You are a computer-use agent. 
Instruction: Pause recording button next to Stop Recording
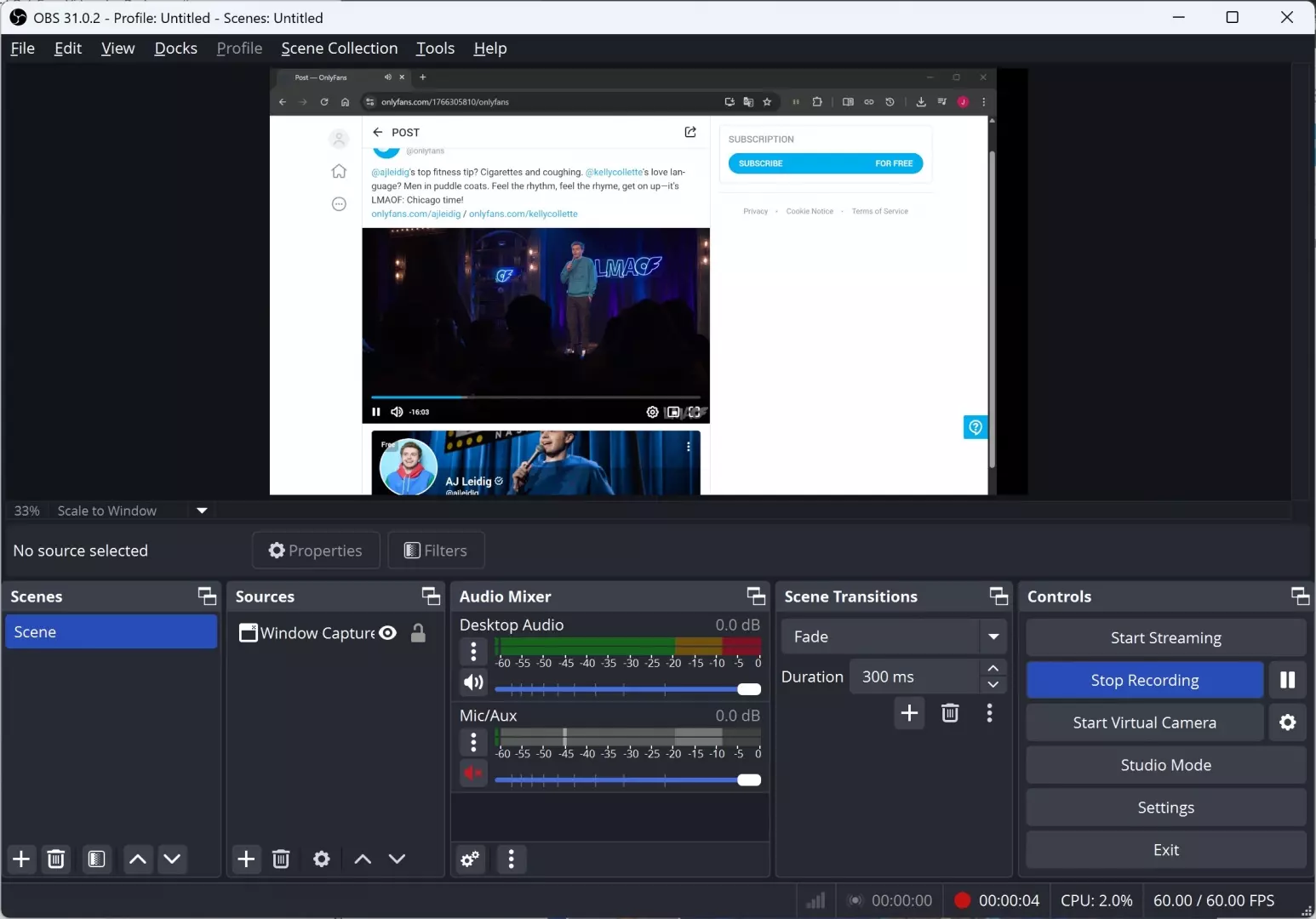pyautogui.click(x=1287, y=680)
